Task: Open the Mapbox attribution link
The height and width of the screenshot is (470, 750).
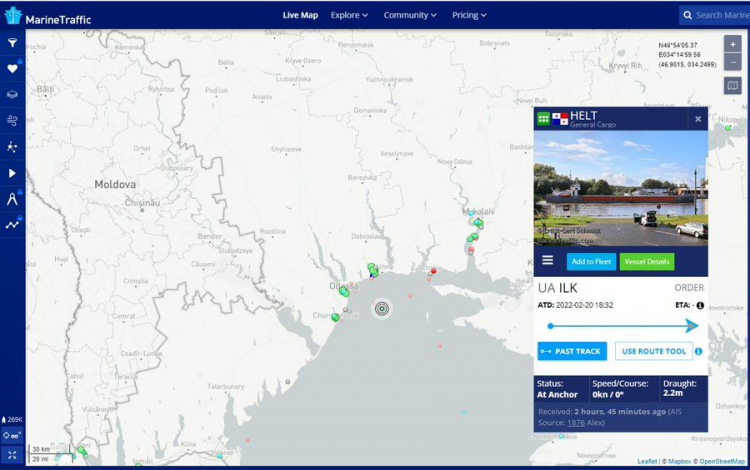Action: pos(679,461)
